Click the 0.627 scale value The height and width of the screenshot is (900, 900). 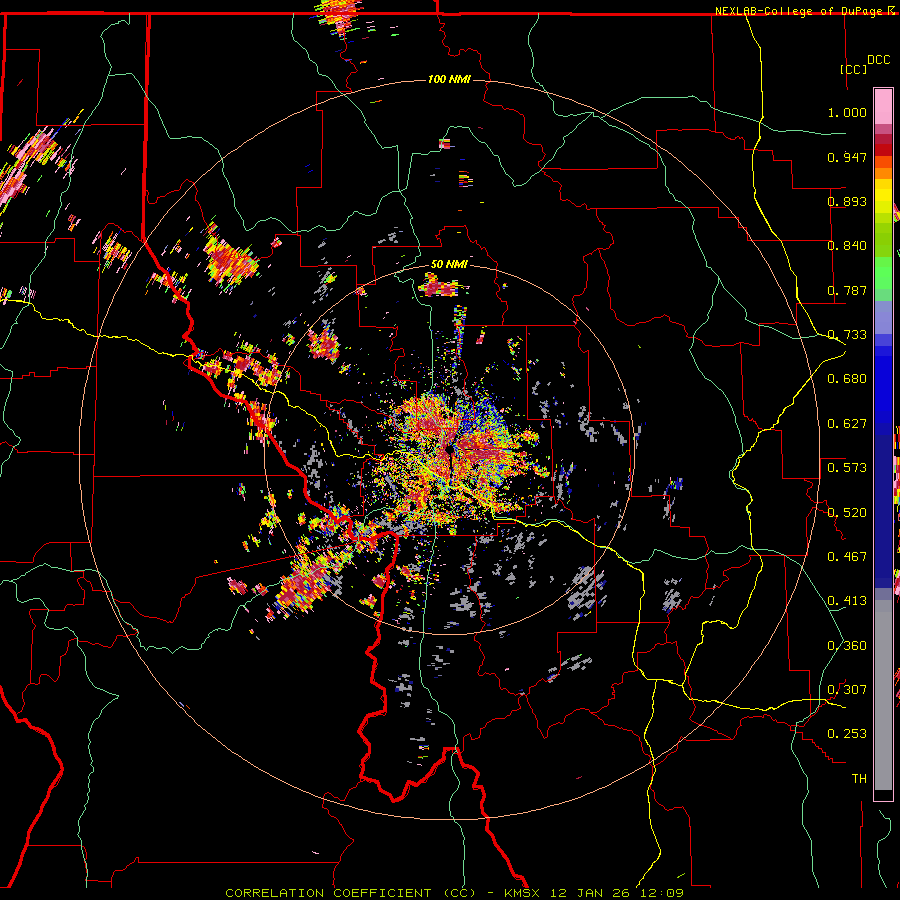point(847,424)
